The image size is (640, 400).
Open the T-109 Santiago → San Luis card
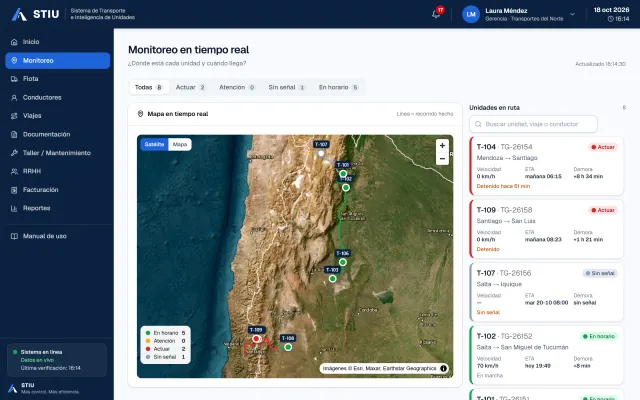(546, 229)
